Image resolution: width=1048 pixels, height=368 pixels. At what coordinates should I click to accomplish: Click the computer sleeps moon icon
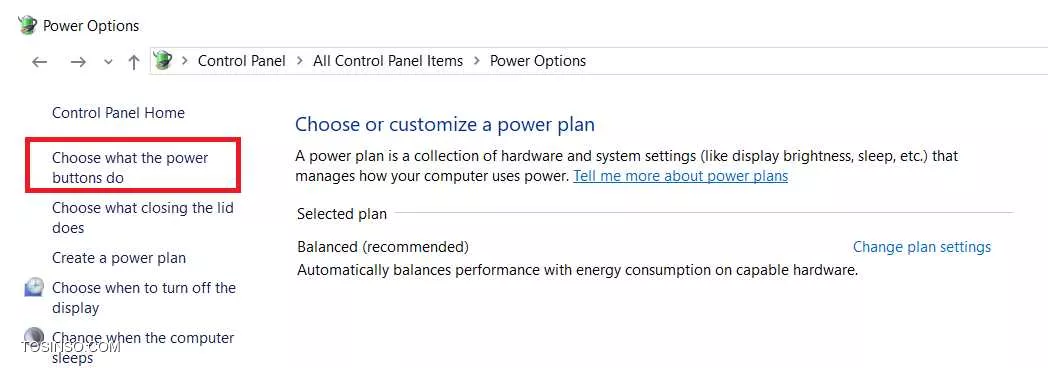coord(34,337)
